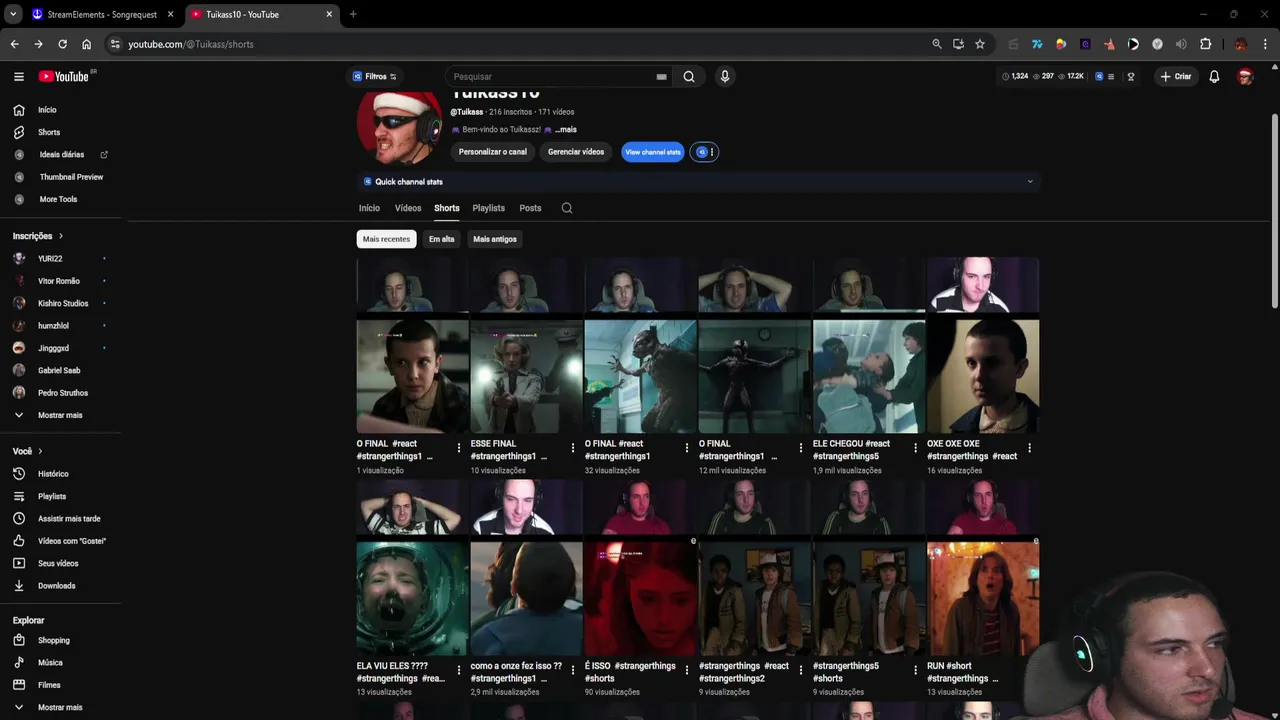
Task: Click the address bar URL
Action: [190, 44]
